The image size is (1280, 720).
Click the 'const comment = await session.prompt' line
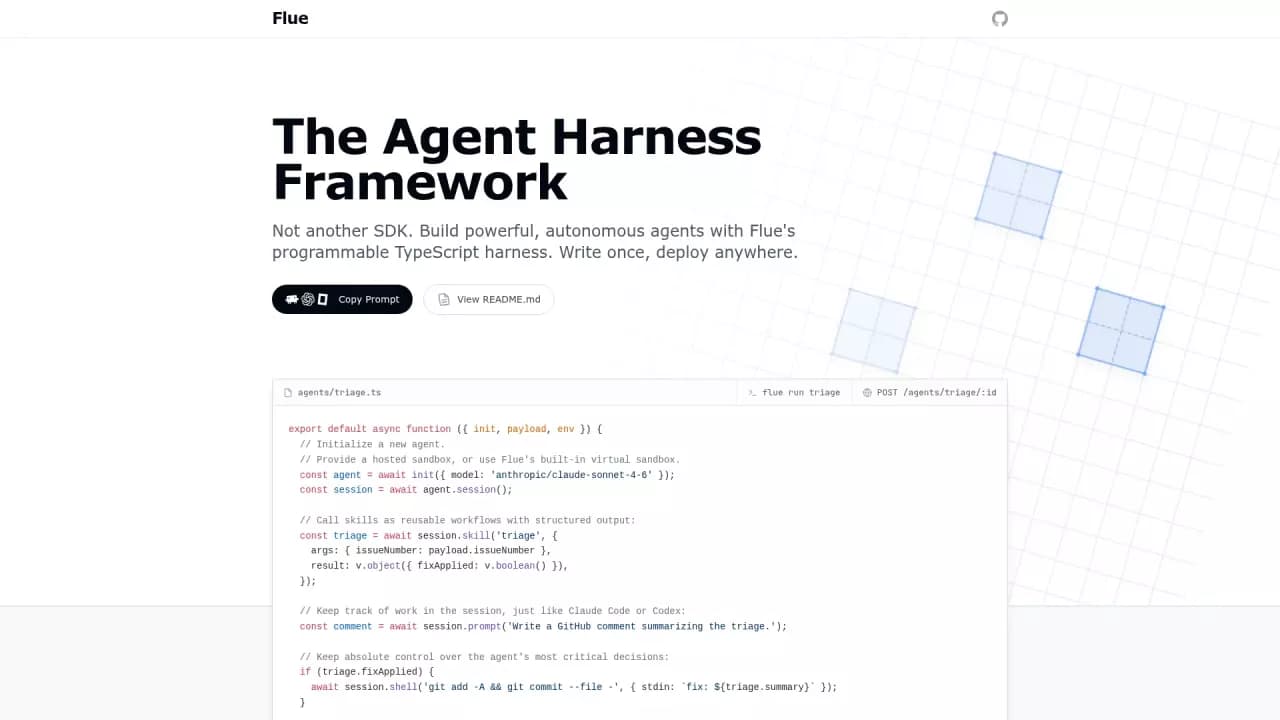coord(543,627)
